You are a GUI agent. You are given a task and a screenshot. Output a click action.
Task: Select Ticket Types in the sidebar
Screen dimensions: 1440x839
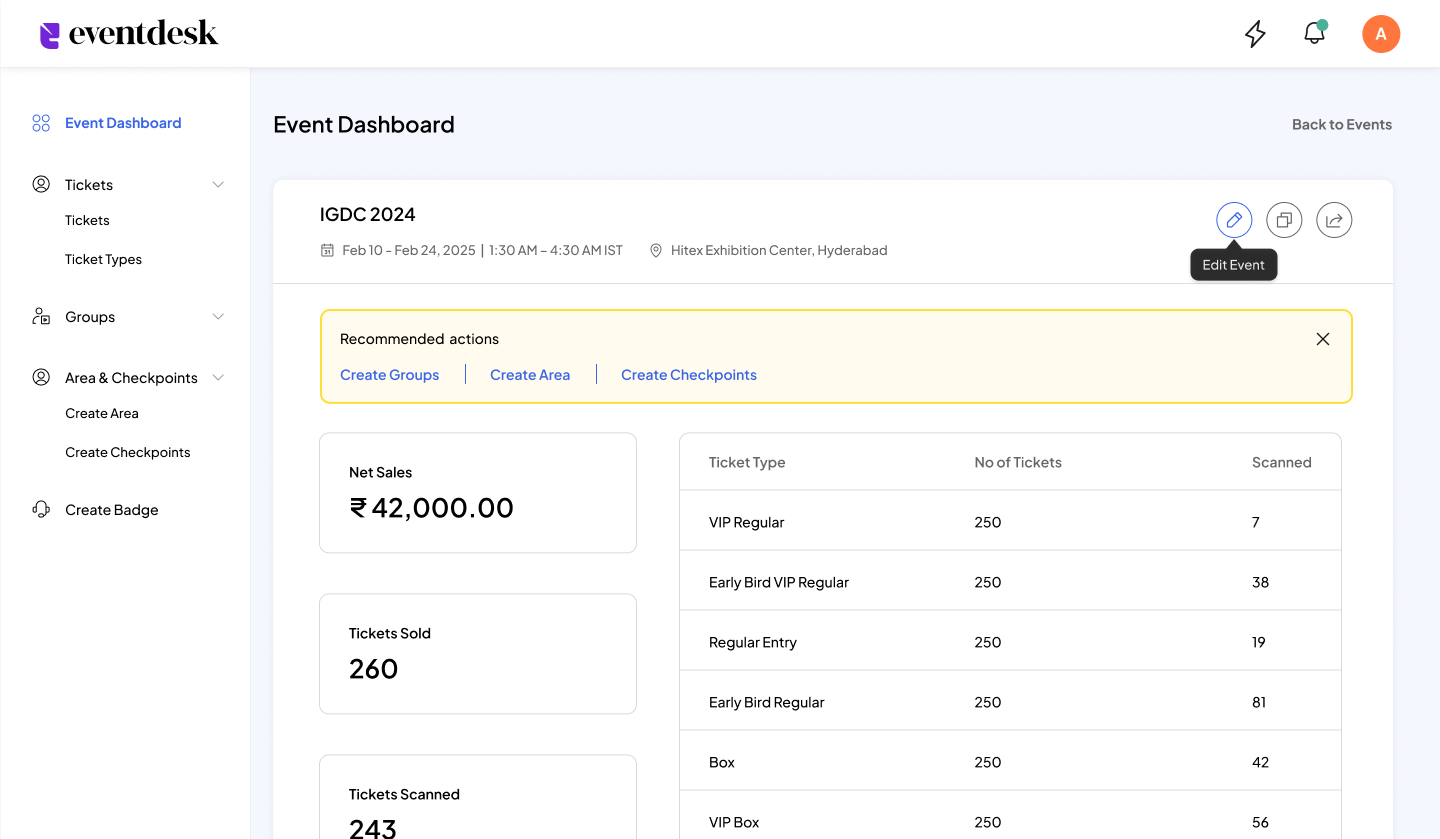tap(103, 259)
